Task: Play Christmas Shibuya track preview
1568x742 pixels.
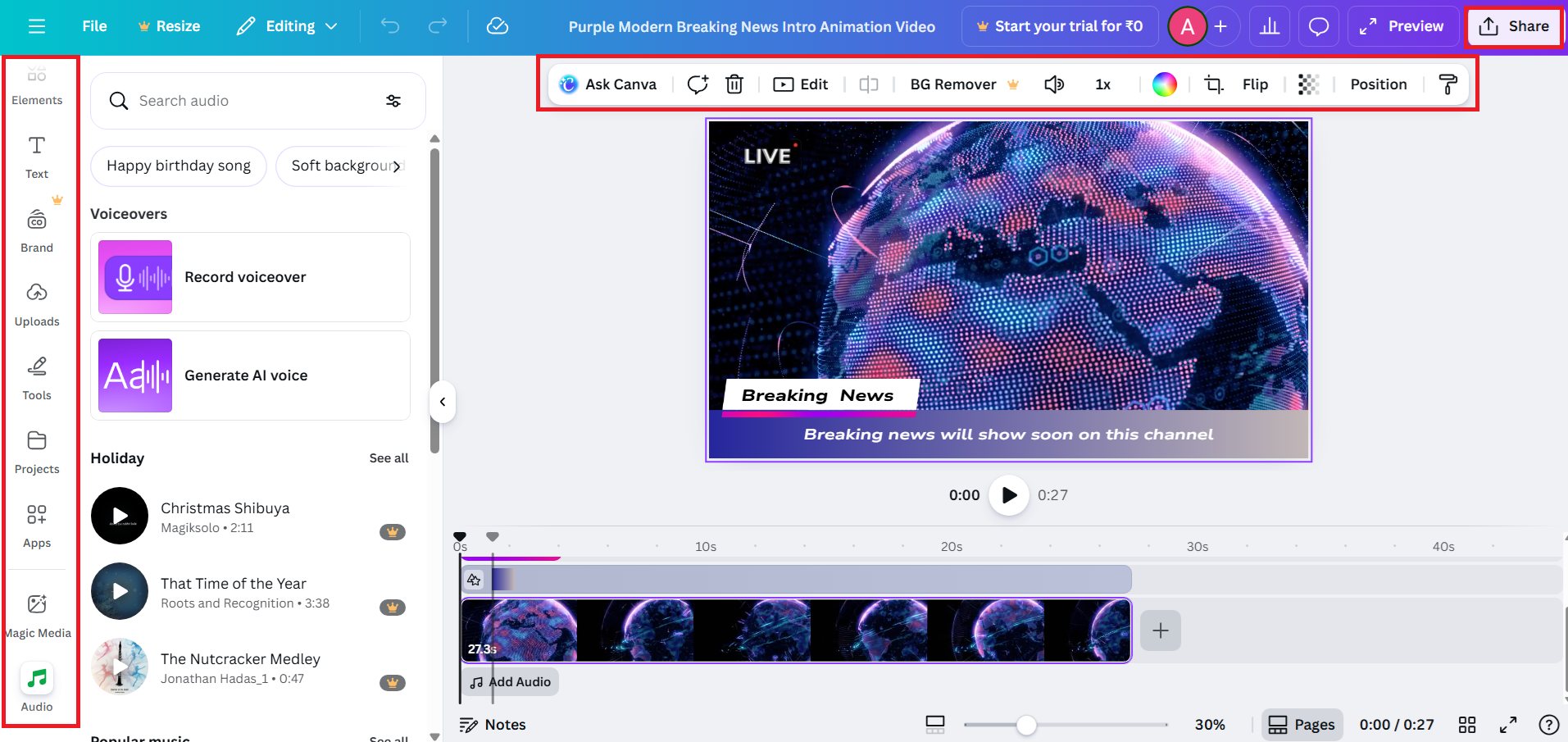Action: click(x=120, y=516)
